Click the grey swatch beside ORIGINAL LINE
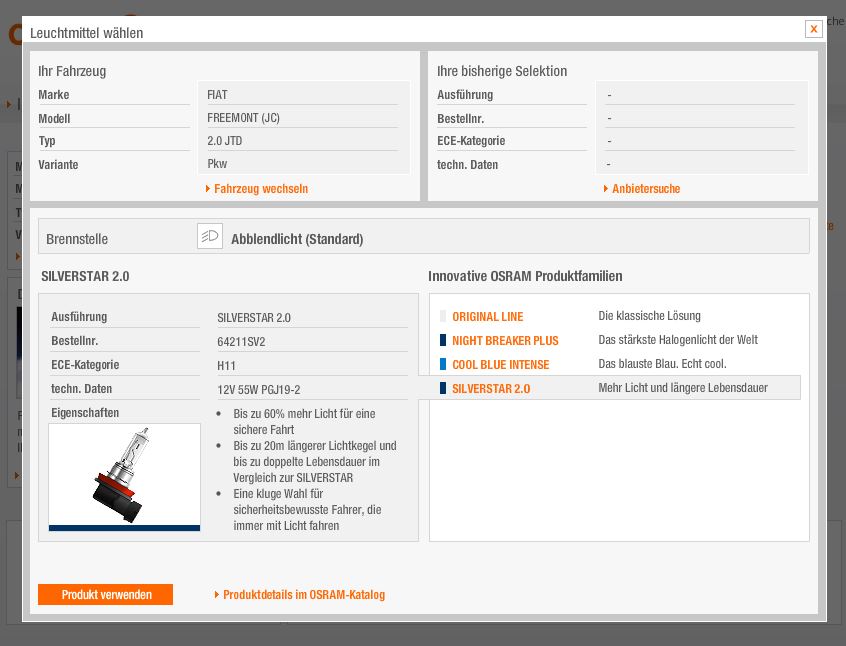 pyautogui.click(x=443, y=317)
